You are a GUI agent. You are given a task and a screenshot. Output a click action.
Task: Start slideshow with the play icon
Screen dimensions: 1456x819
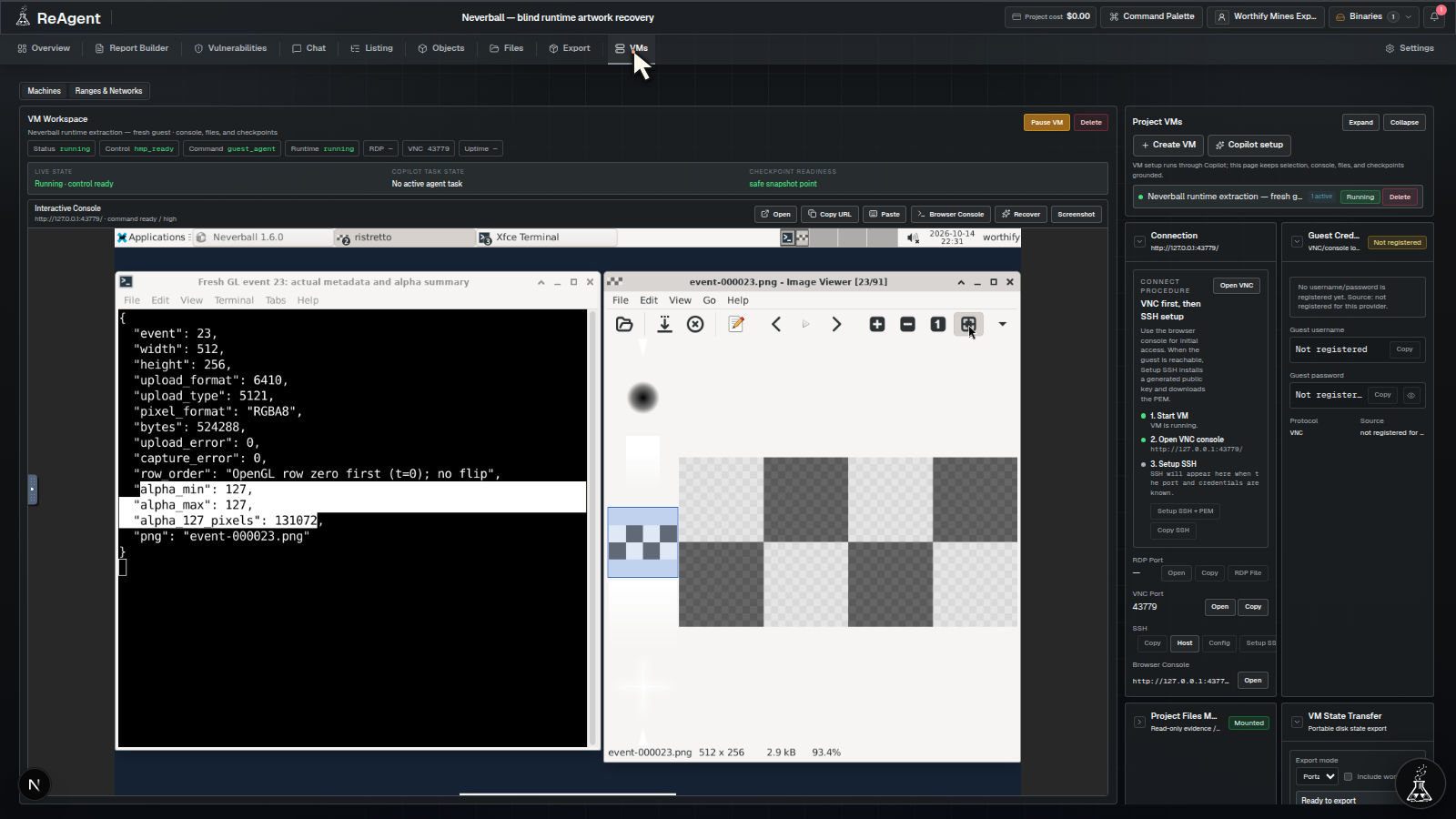click(x=805, y=324)
